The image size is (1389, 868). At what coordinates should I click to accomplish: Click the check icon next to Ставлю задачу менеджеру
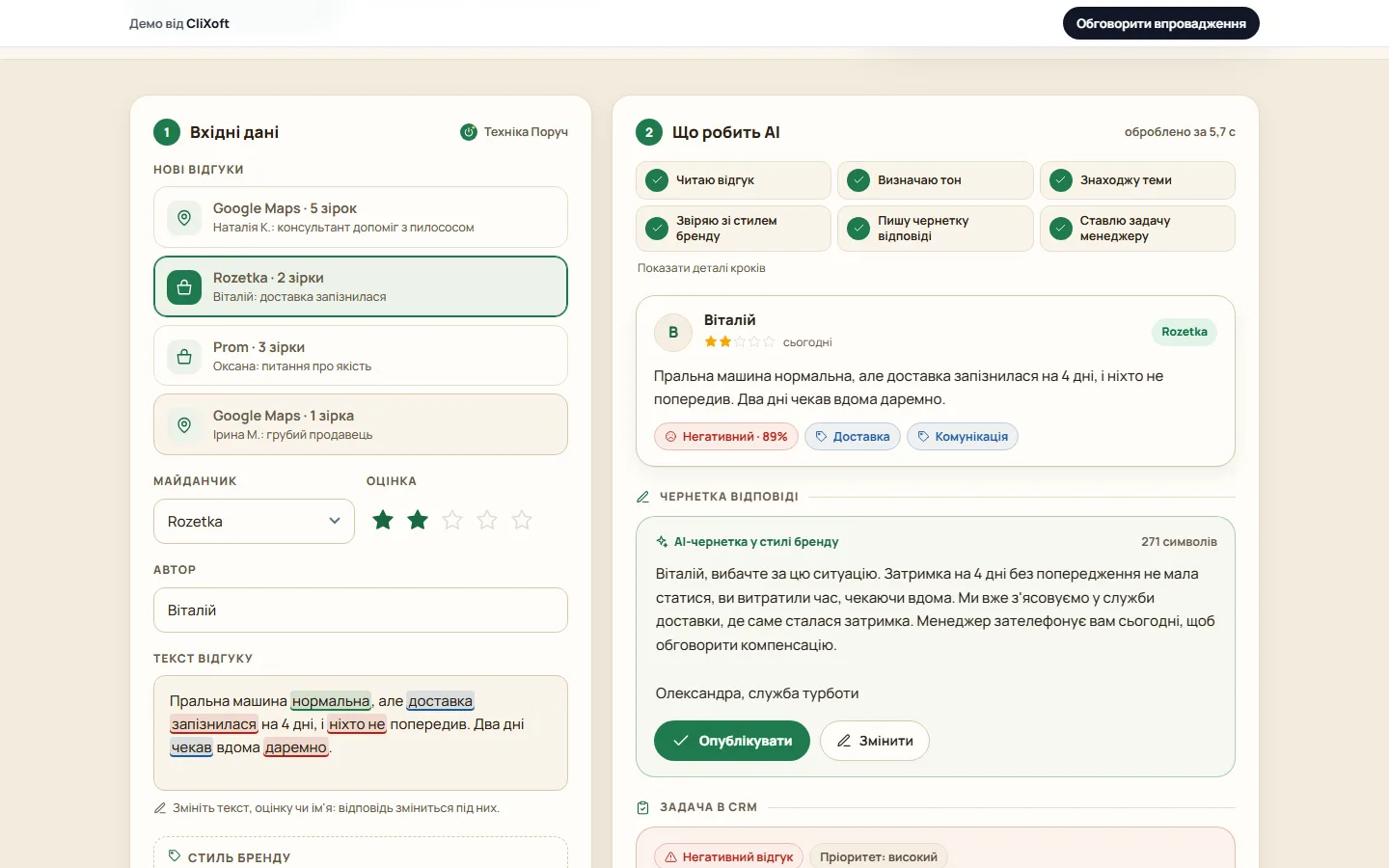pyautogui.click(x=1061, y=229)
